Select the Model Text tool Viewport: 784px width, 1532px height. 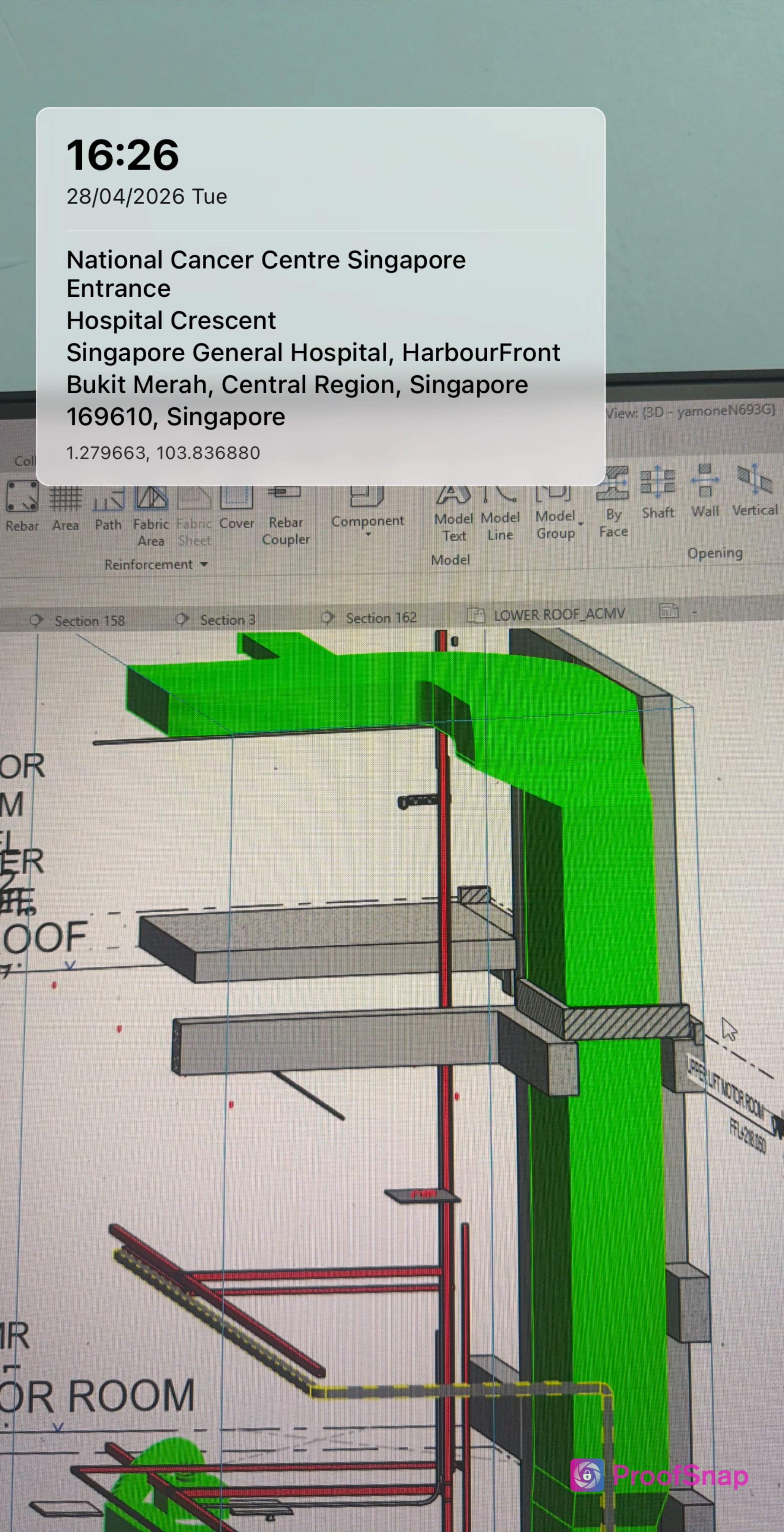click(x=454, y=513)
